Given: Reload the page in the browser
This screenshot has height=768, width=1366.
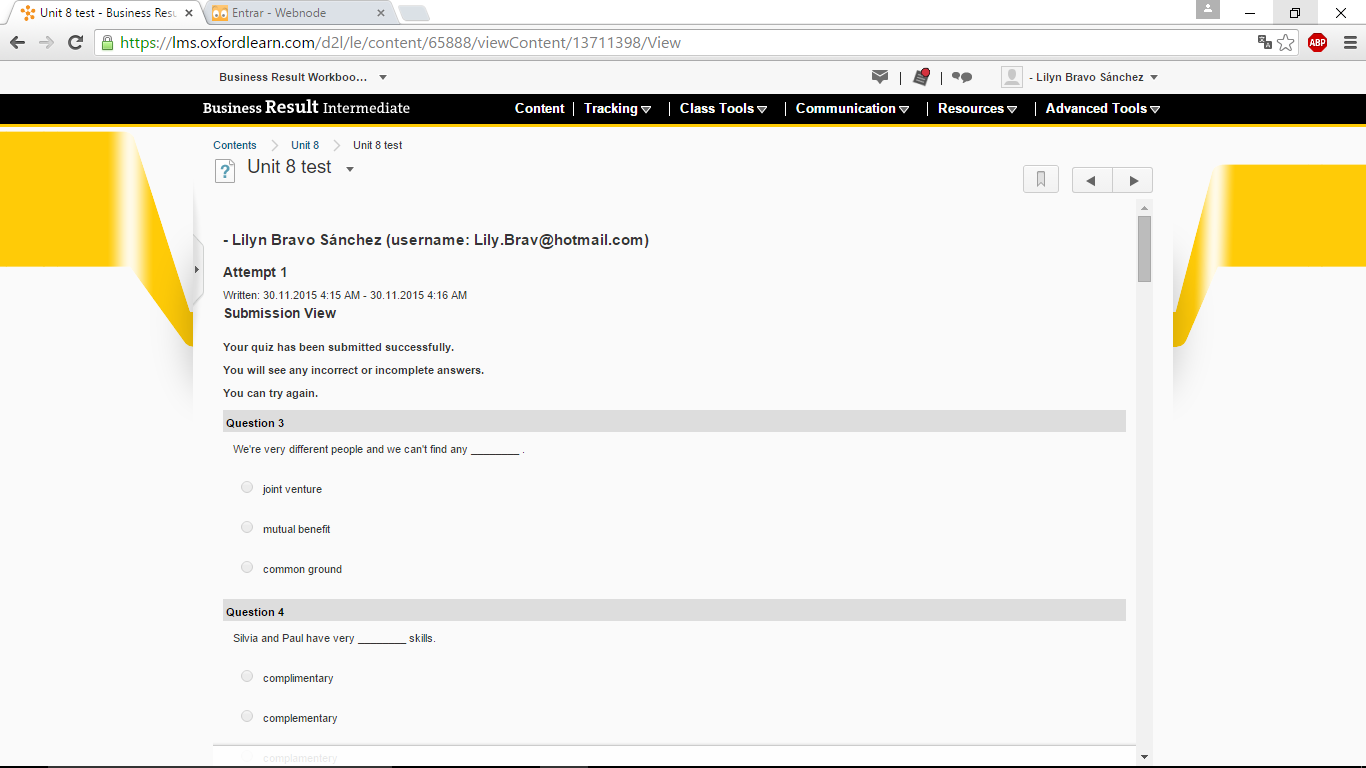Looking at the screenshot, I should (x=75, y=42).
